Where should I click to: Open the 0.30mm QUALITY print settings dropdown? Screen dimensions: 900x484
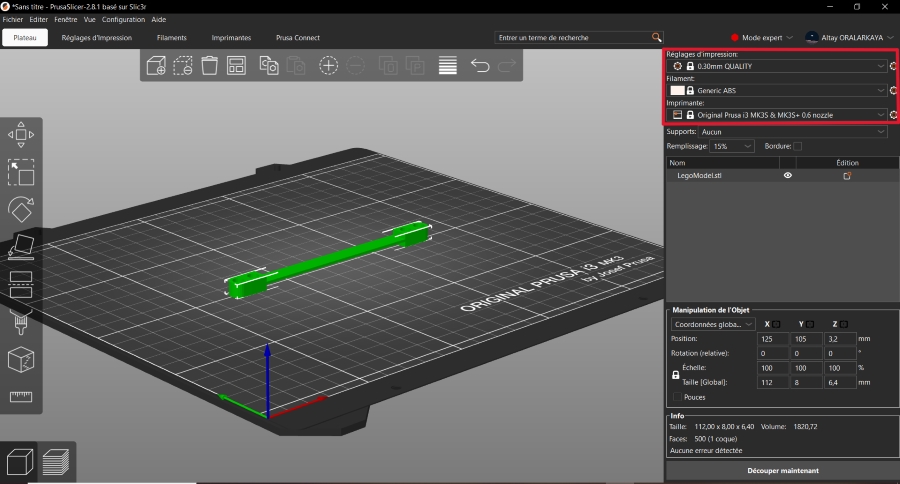tap(778, 66)
